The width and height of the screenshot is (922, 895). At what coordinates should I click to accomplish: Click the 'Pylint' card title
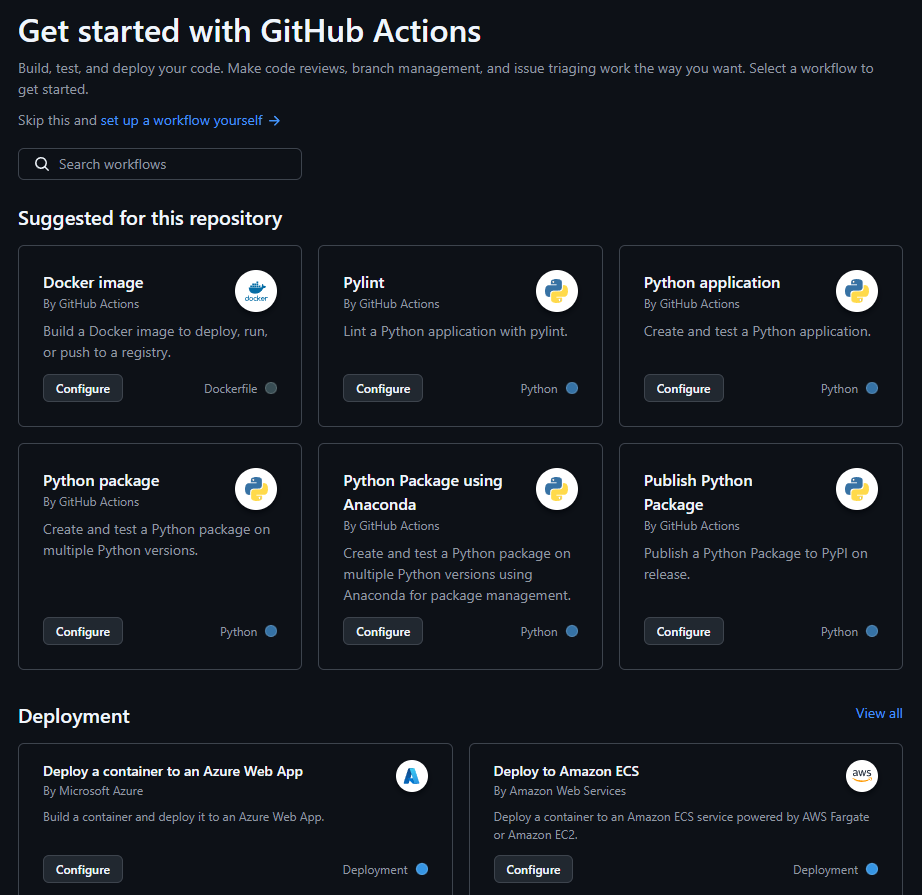coord(363,283)
